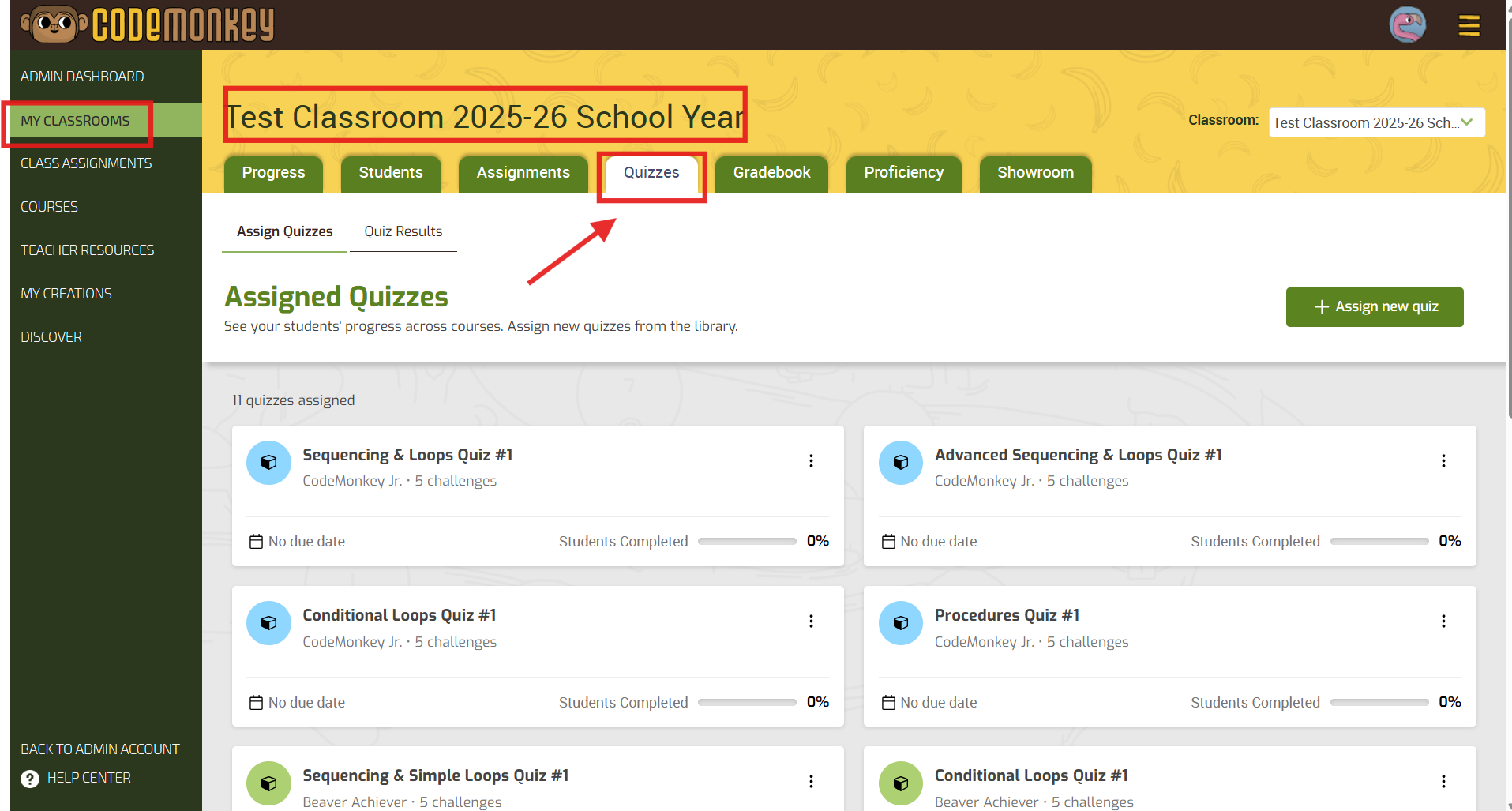
Task: Select the Assign Quizzes sub-tab
Action: point(284,232)
